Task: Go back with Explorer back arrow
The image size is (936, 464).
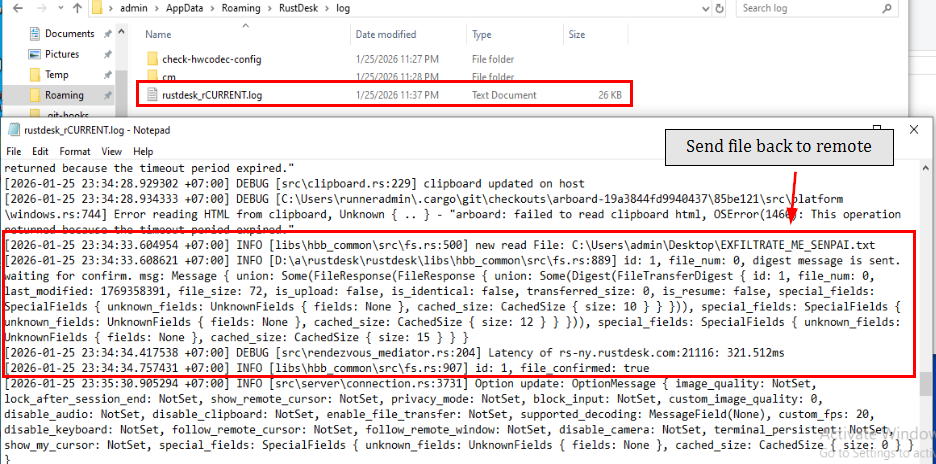Action: pos(19,8)
